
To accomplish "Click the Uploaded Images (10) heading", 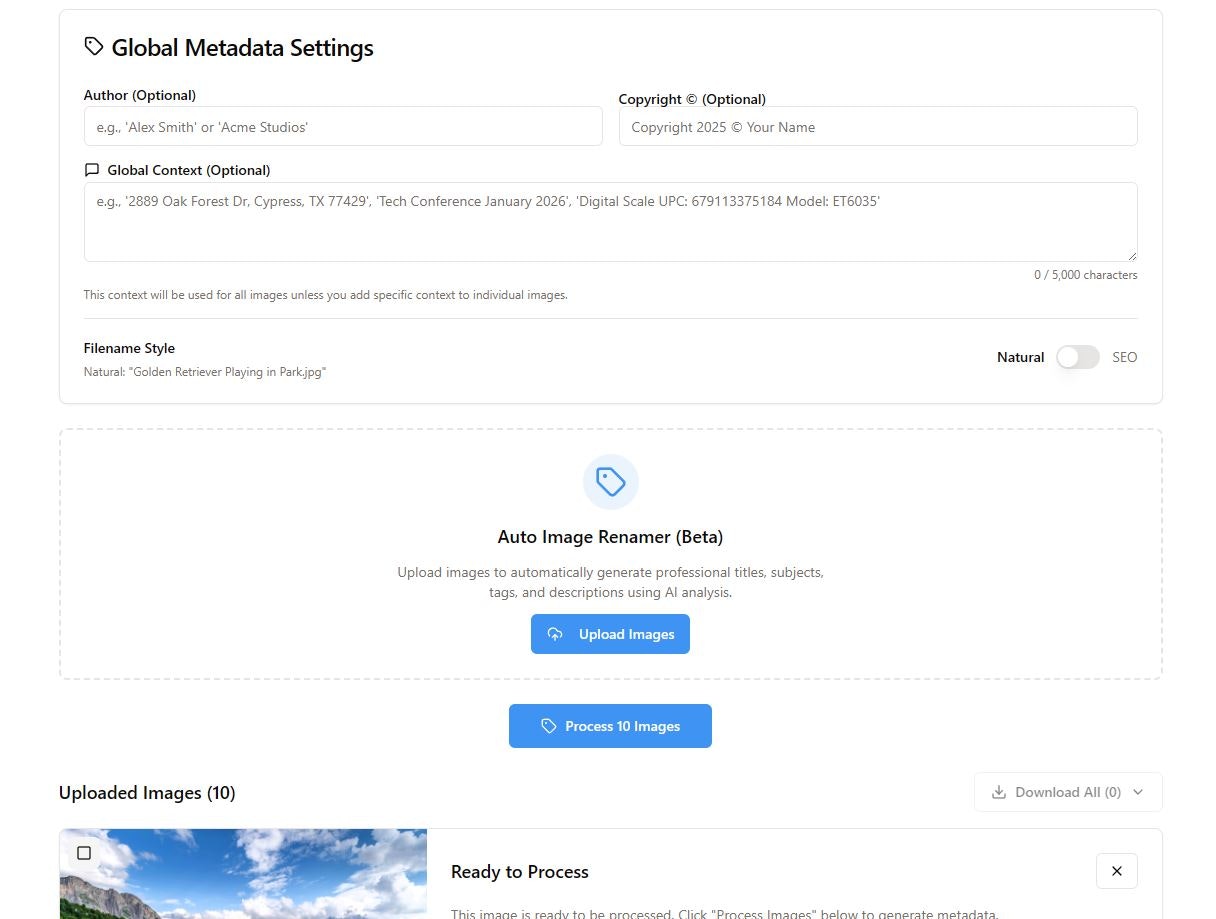I will pos(147,793).
